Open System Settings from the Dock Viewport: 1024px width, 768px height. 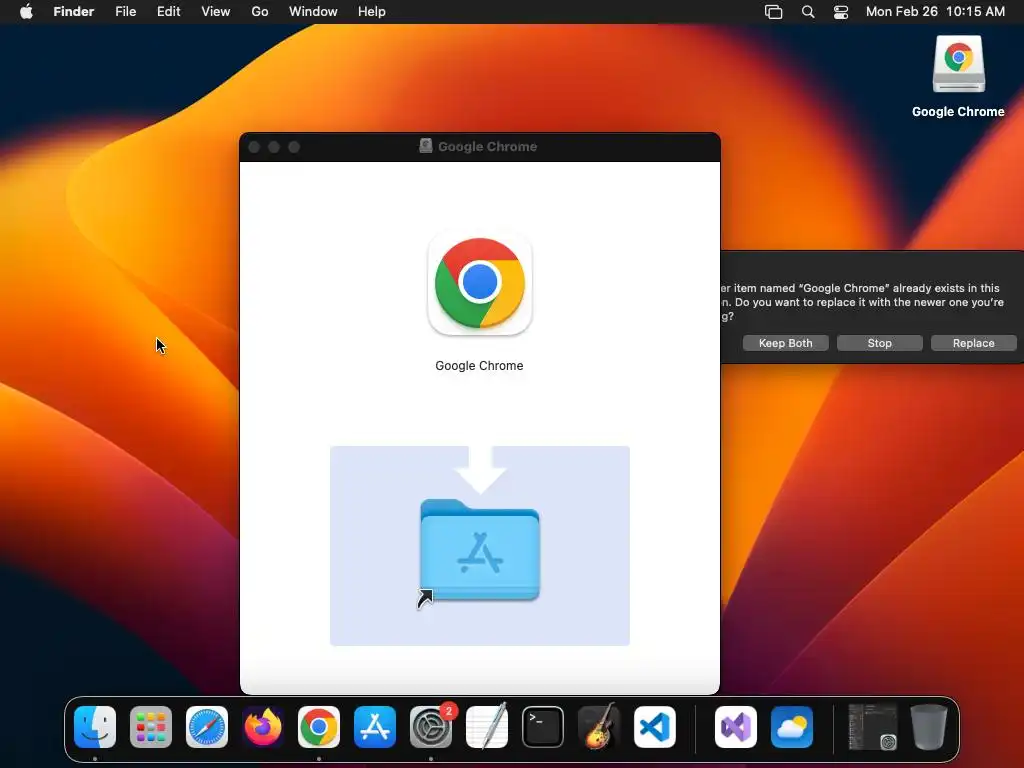coord(431,727)
